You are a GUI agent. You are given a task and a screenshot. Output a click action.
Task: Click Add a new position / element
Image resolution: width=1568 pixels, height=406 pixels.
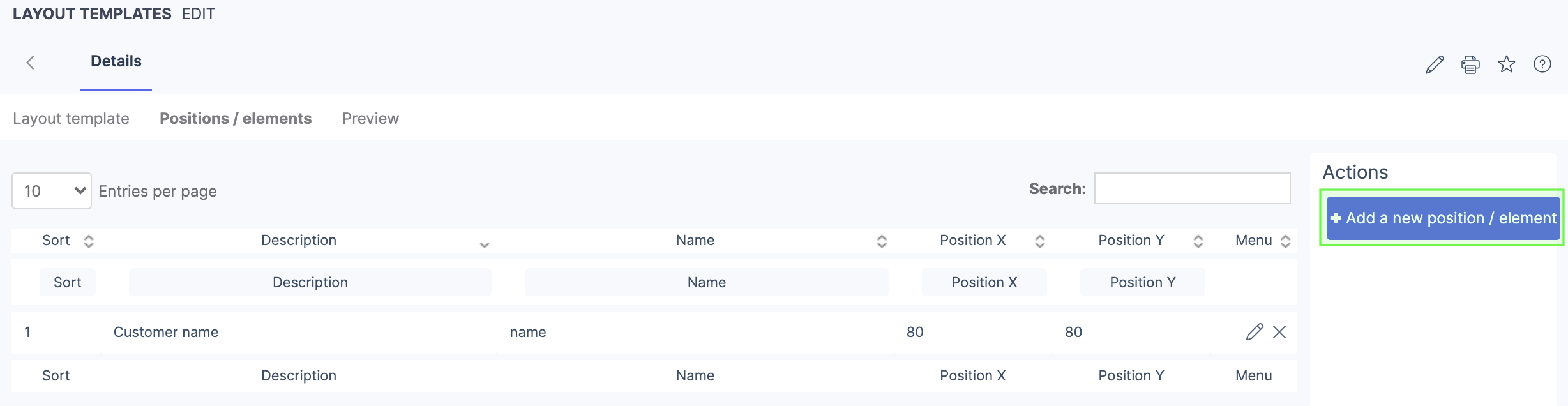click(x=1443, y=218)
